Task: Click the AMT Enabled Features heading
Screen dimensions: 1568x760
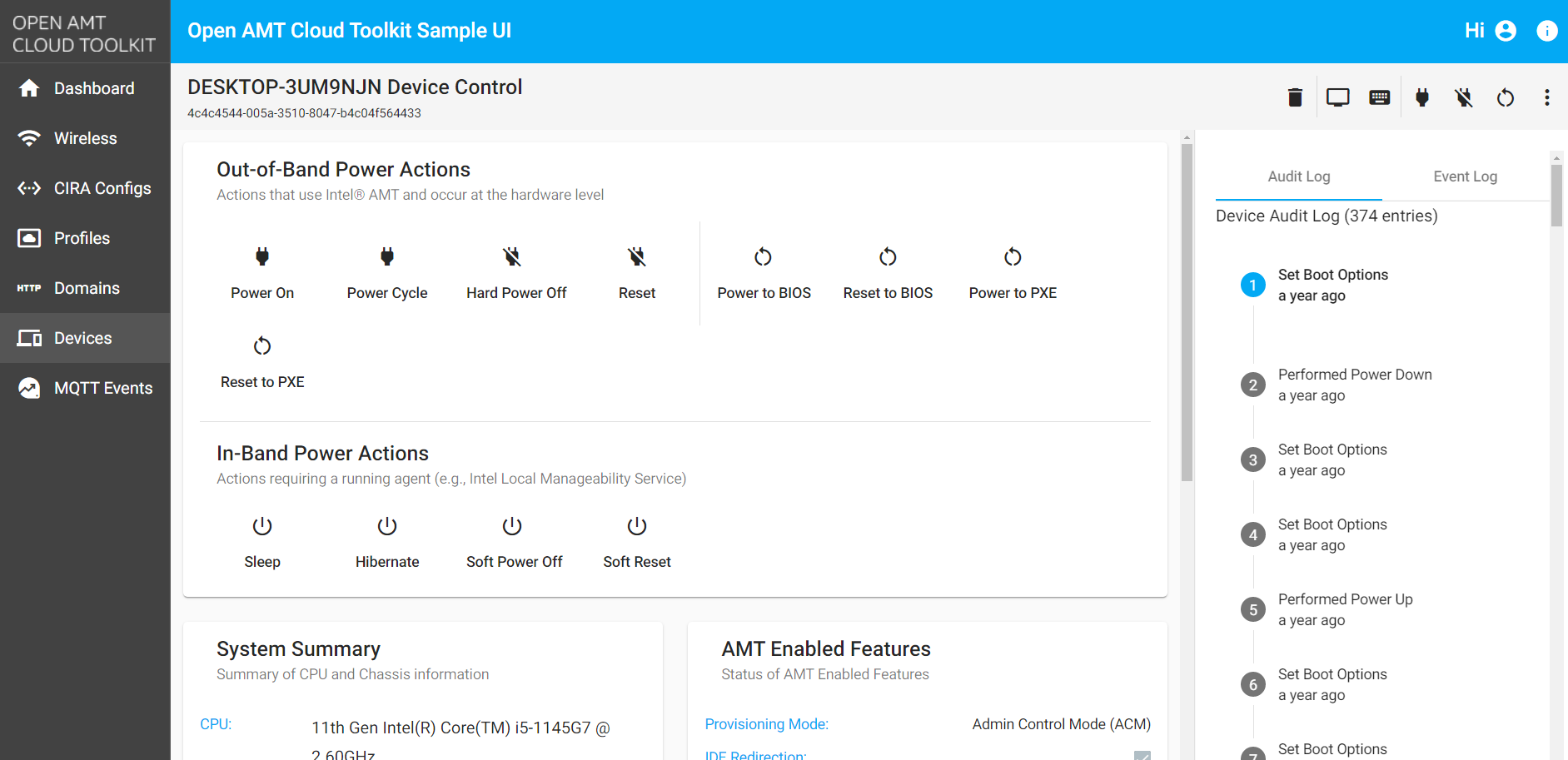Action: 826,648
